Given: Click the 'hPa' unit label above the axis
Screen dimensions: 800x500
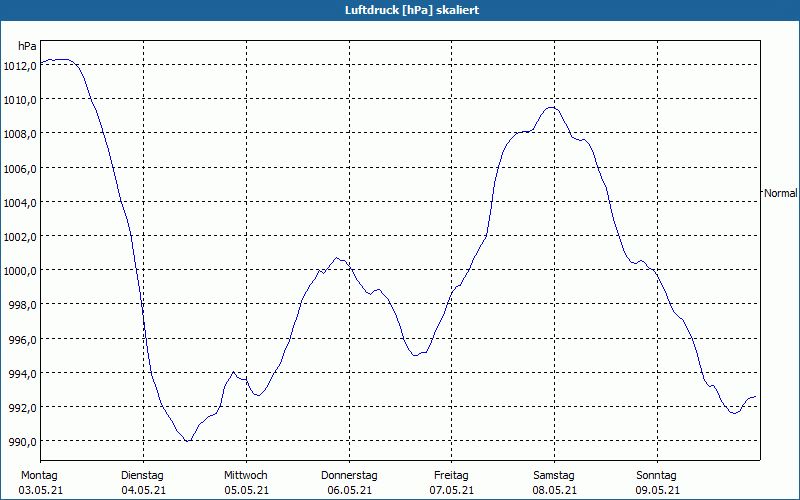Looking at the screenshot, I should [27, 46].
